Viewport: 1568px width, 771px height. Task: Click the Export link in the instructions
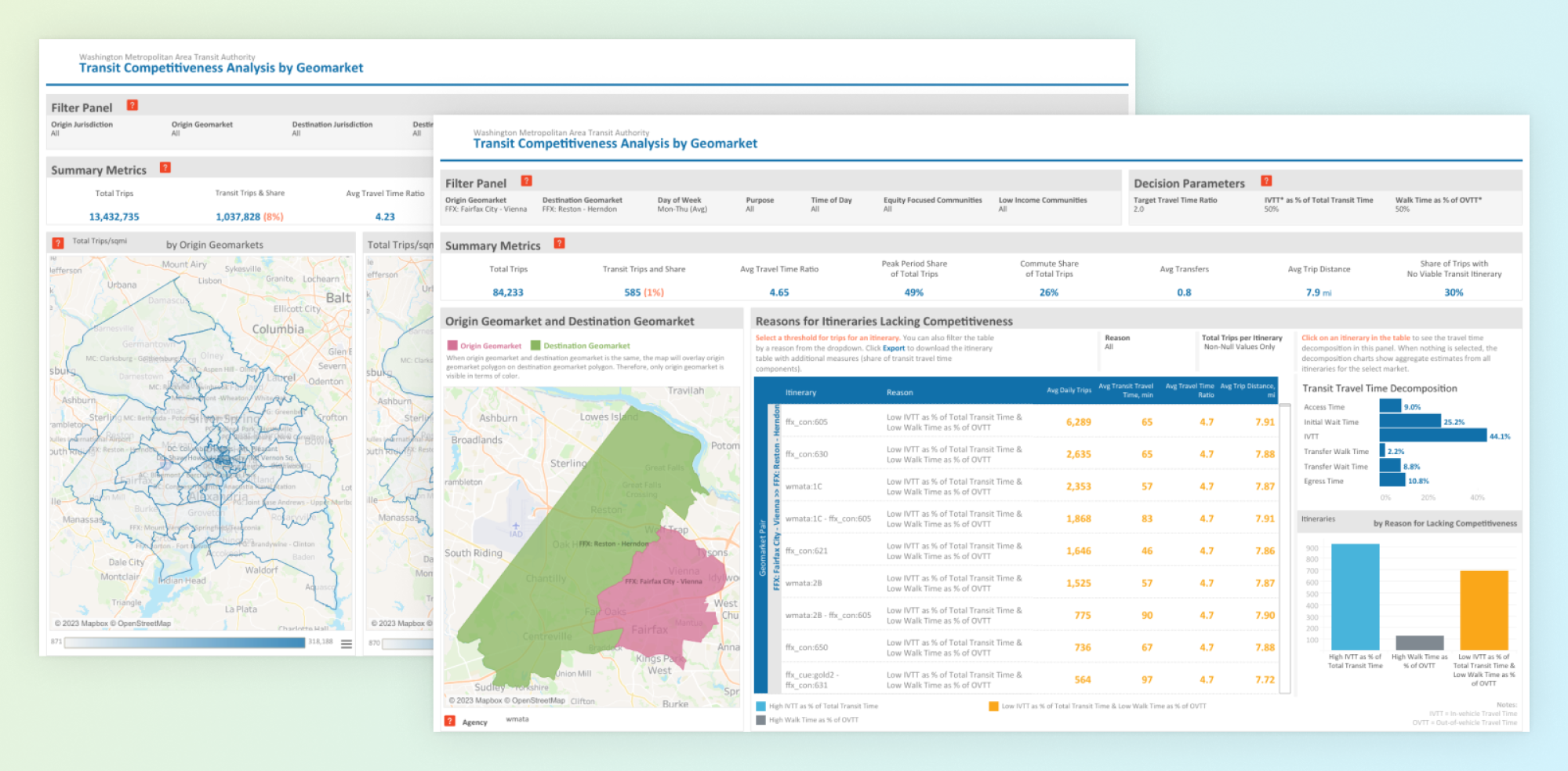893,348
